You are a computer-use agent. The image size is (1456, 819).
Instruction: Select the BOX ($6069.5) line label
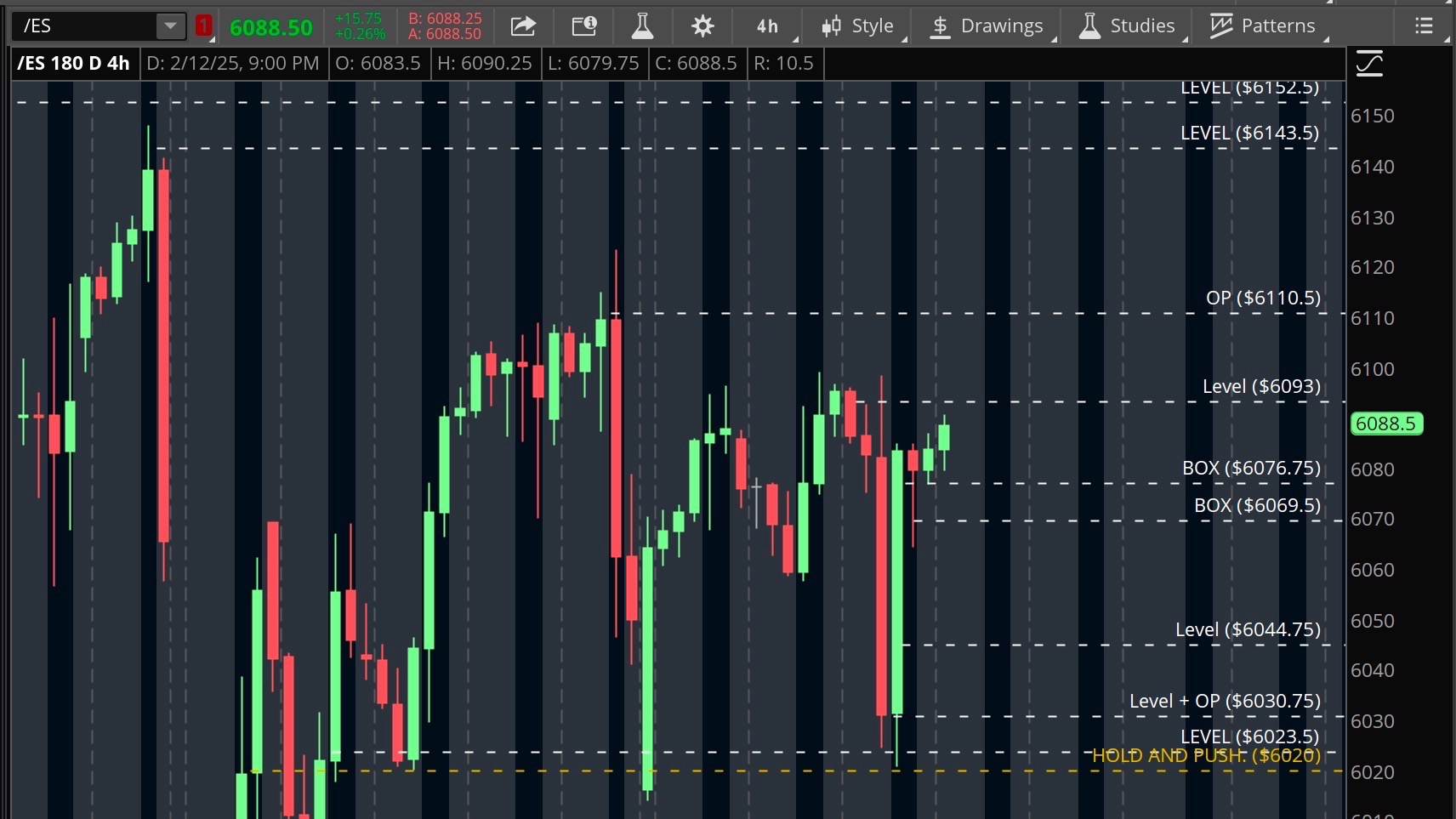coord(1258,505)
